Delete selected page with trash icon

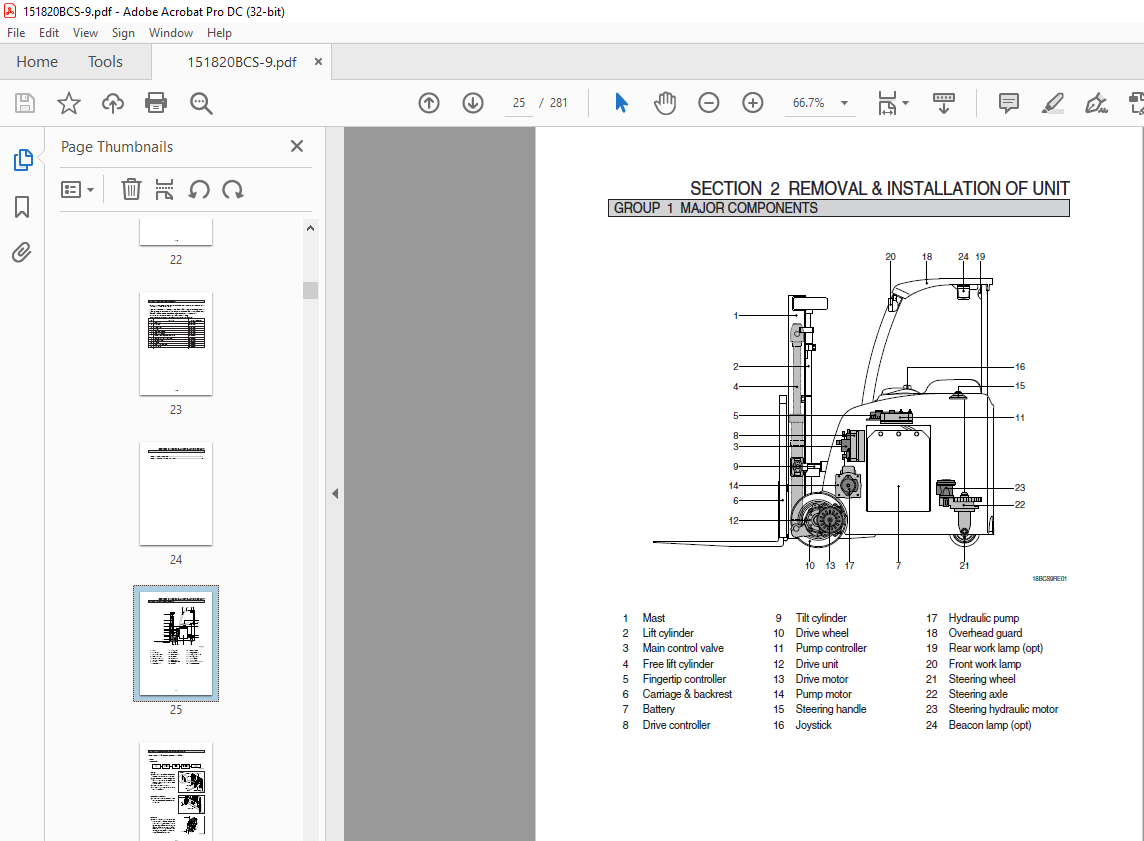(131, 189)
